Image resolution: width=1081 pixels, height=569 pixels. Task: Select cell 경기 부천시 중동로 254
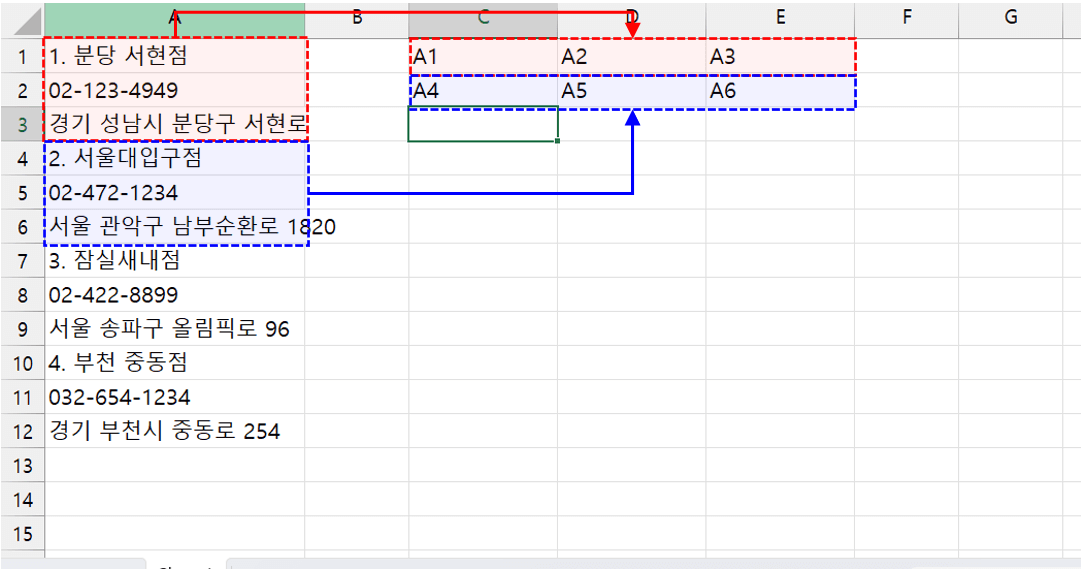pyautogui.click(x=174, y=431)
